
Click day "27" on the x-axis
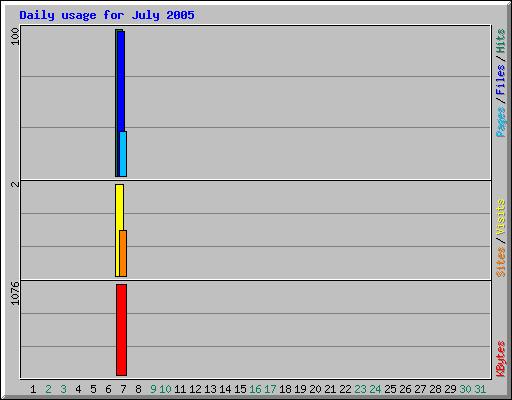[x=420, y=389]
